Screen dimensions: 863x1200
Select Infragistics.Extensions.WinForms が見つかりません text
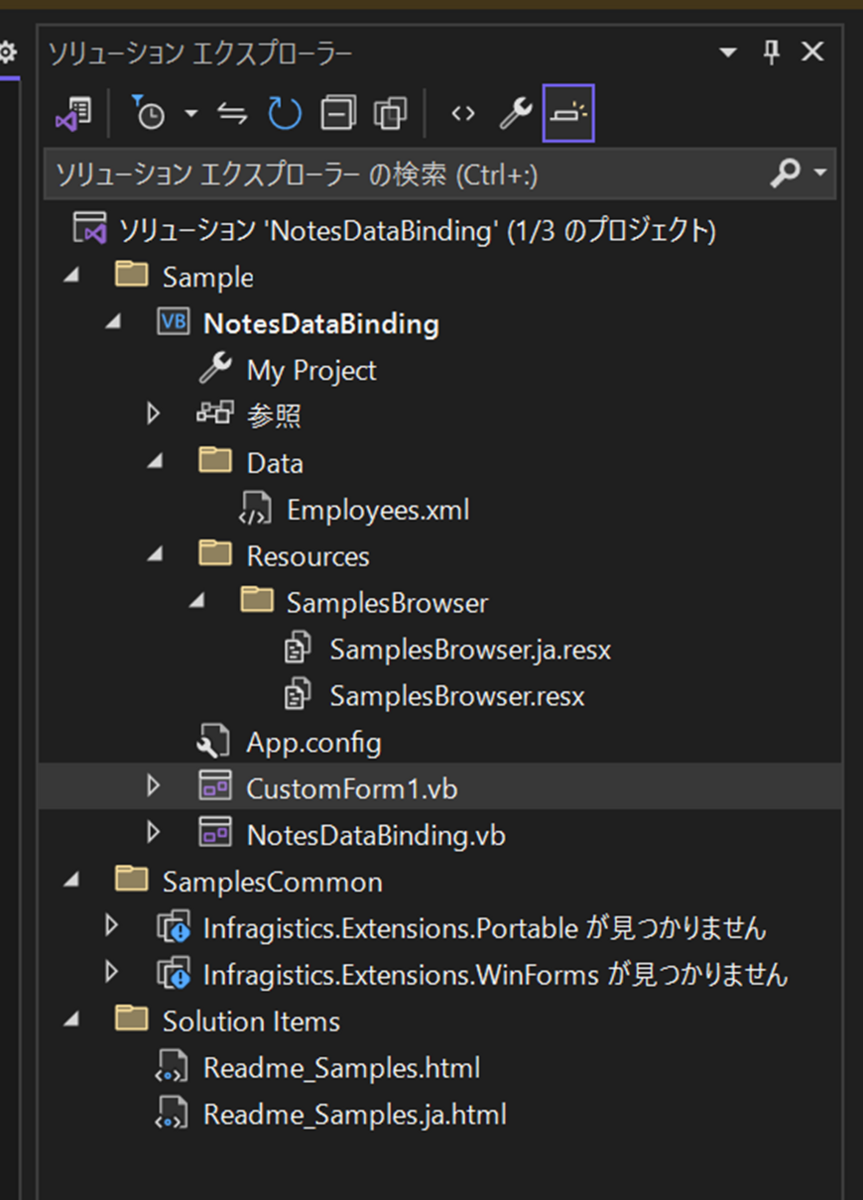[495, 974]
